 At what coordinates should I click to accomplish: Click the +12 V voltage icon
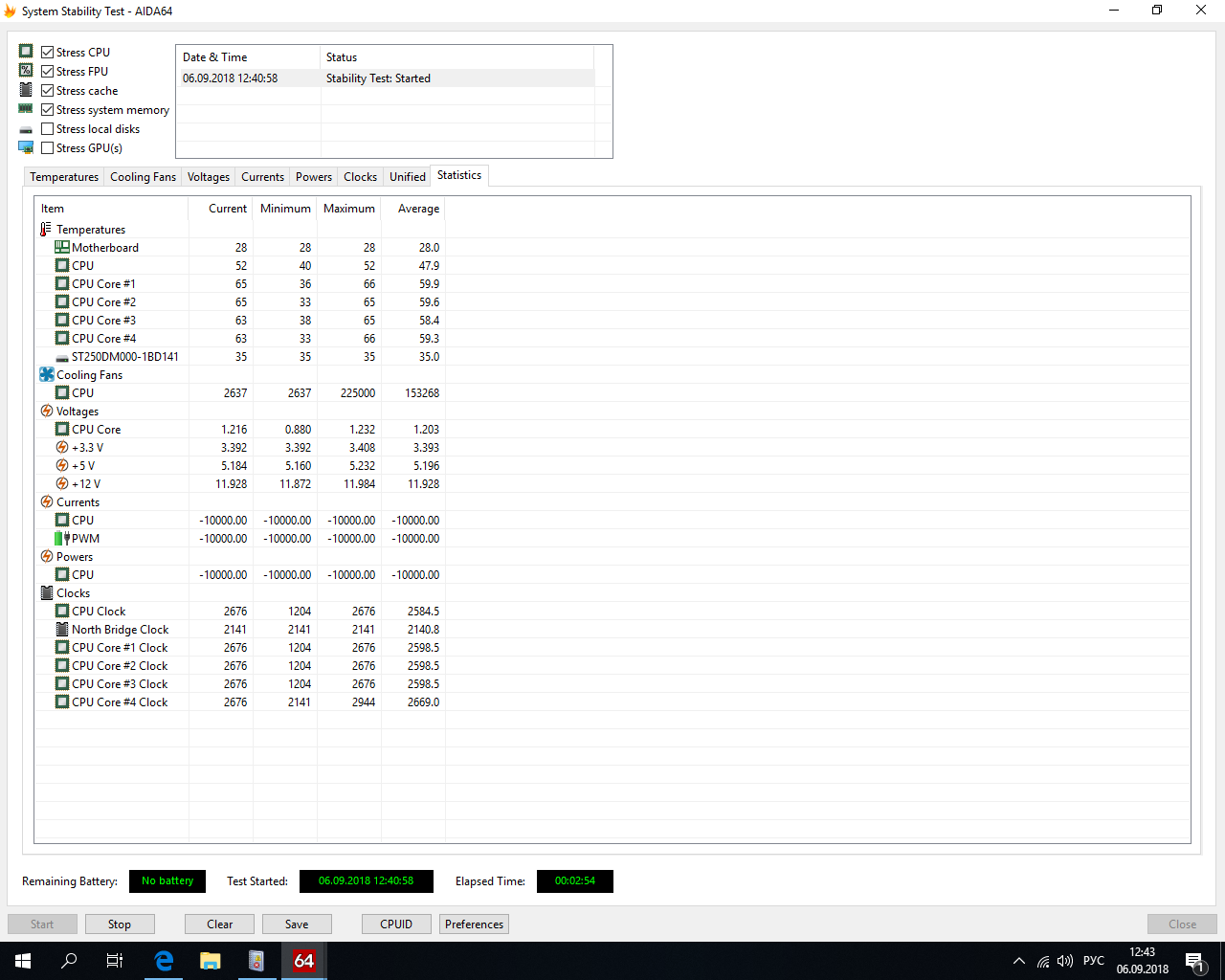62,483
